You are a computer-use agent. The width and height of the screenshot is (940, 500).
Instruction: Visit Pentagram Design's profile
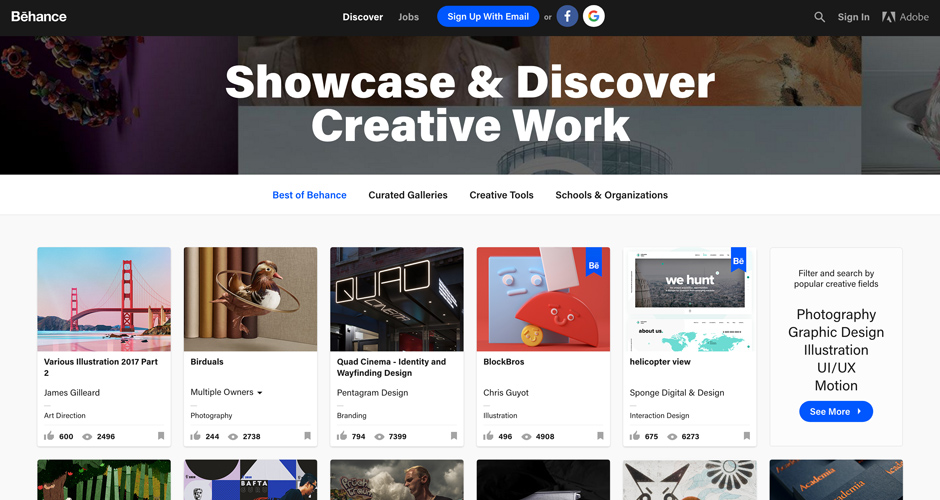[x=372, y=393]
